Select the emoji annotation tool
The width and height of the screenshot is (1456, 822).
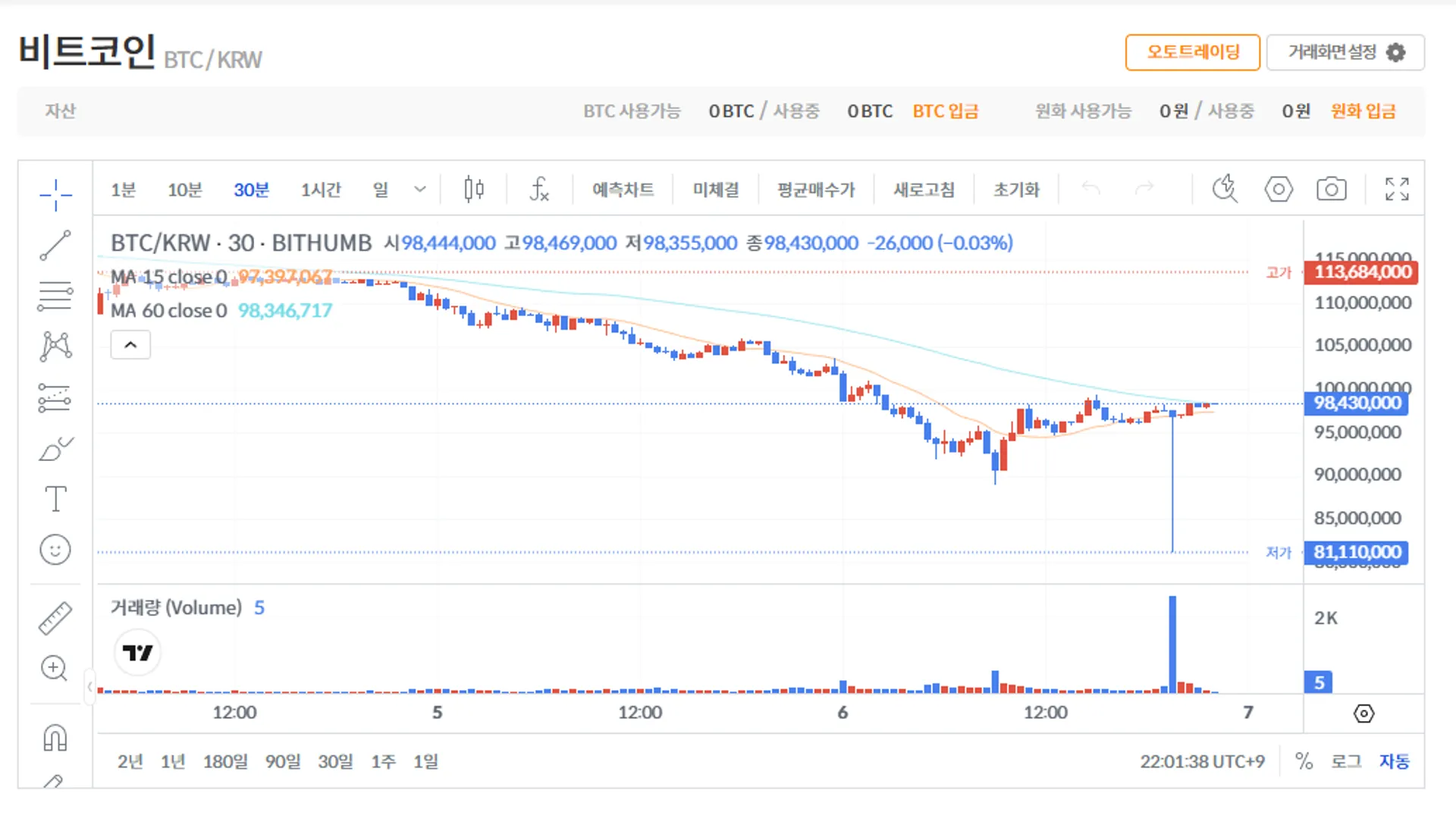click(55, 549)
